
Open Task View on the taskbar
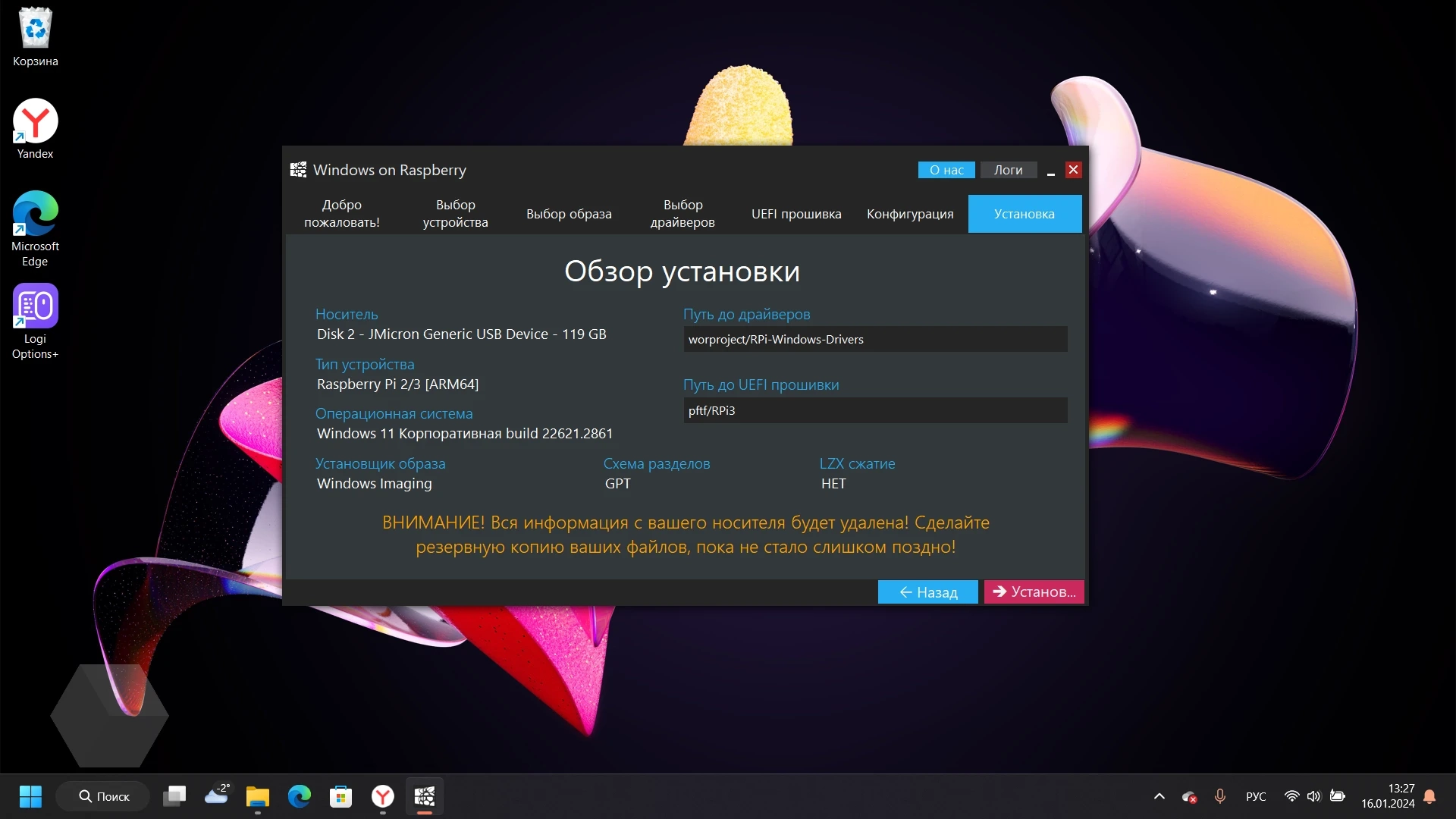(x=174, y=796)
